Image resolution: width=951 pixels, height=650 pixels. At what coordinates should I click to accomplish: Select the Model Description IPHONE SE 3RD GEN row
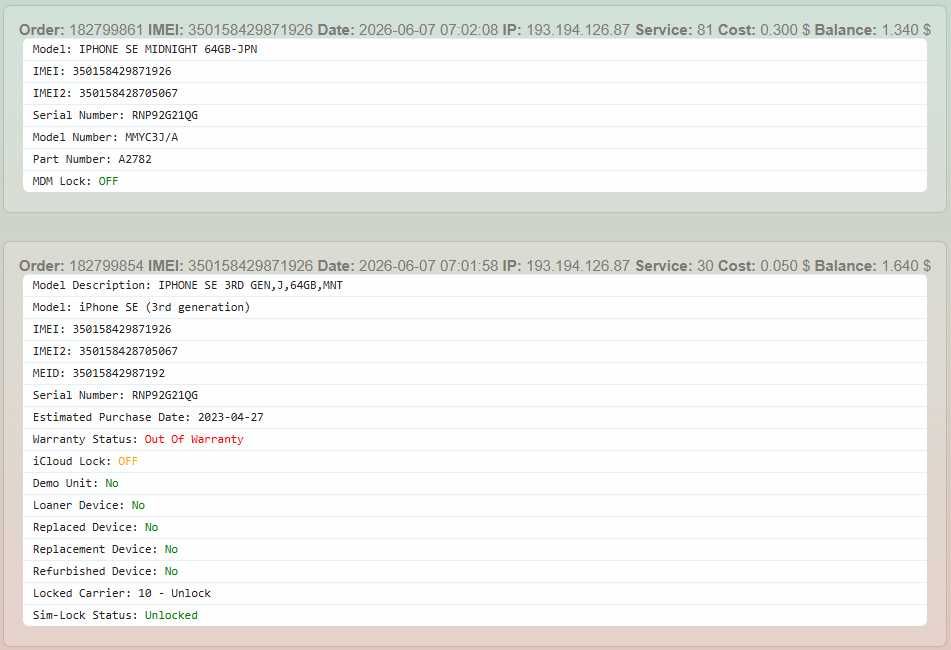click(475, 285)
